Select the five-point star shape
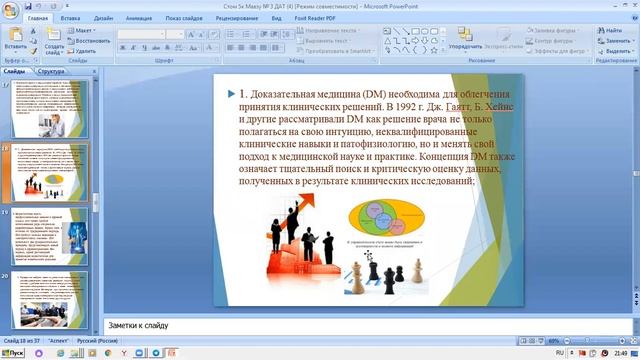The image size is (640, 360). (434, 51)
